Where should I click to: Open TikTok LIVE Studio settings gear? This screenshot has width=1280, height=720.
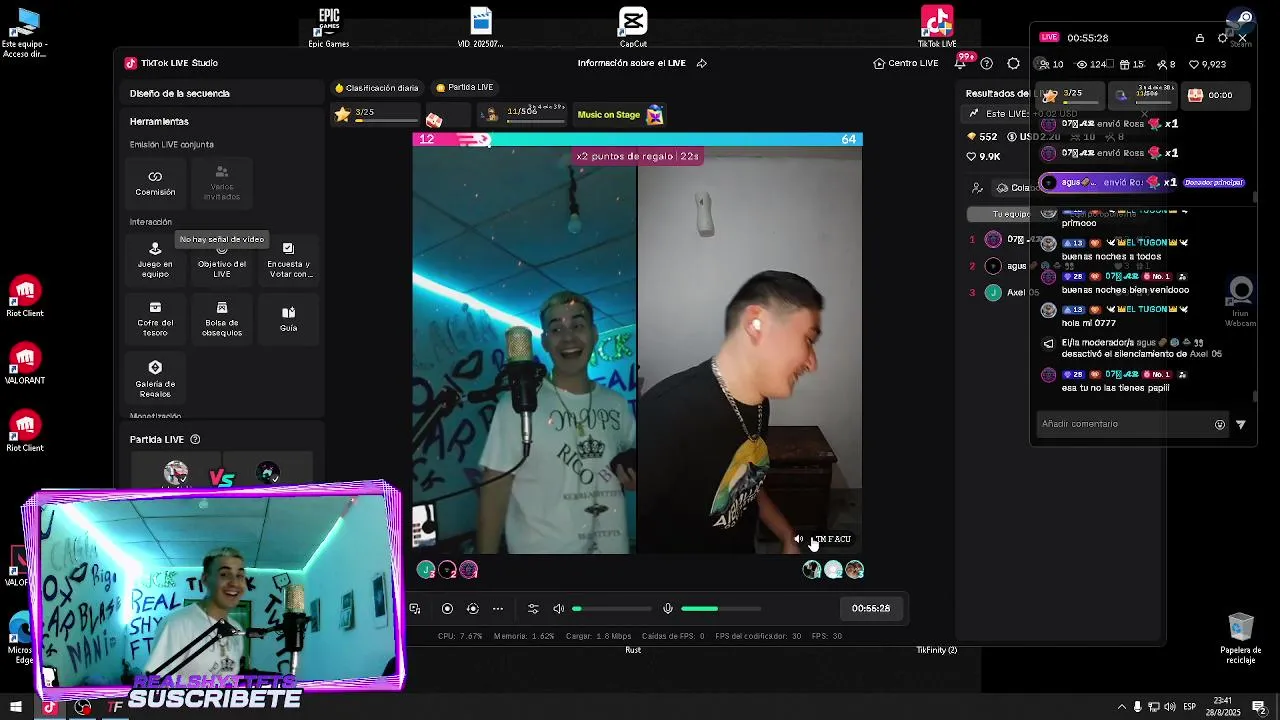[x=1014, y=63]
